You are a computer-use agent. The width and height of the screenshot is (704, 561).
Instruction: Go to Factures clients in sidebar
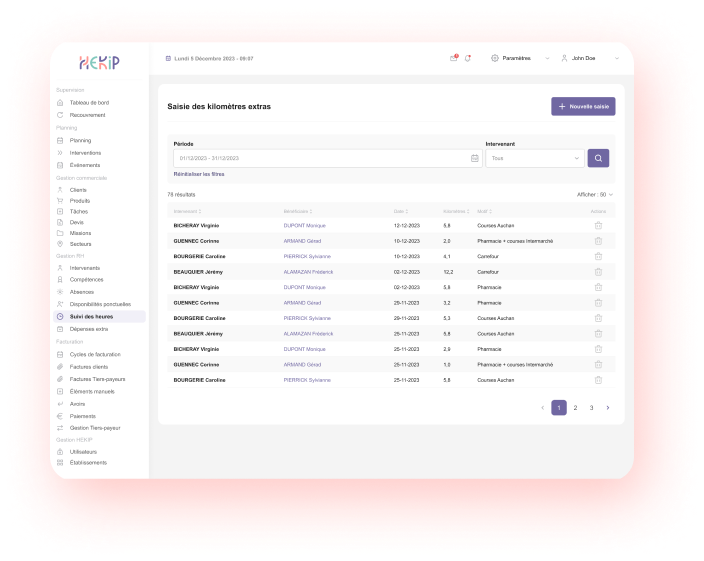[91, 367]
